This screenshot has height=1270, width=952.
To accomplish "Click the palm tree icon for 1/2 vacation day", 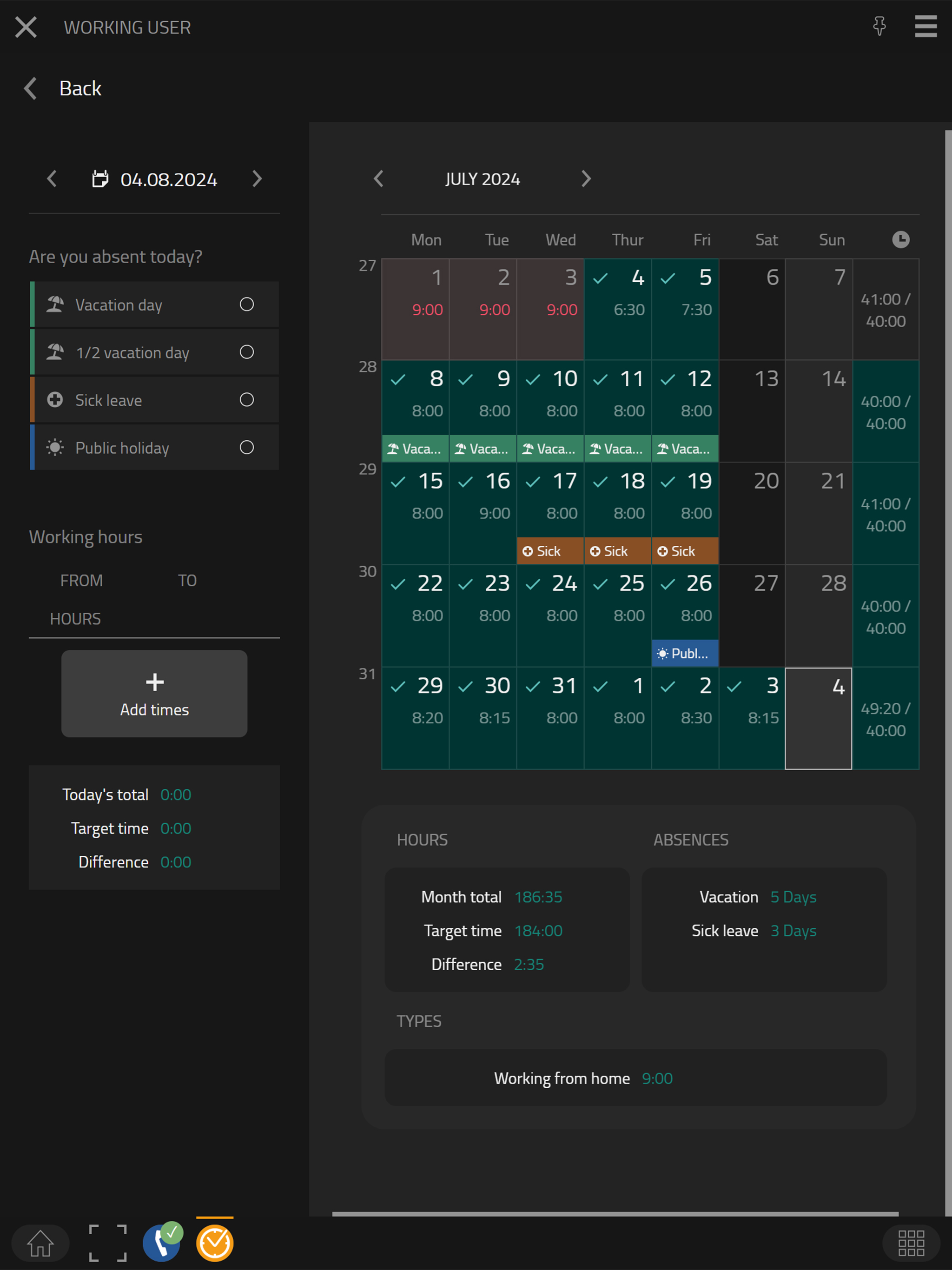I will coord(55,352).
